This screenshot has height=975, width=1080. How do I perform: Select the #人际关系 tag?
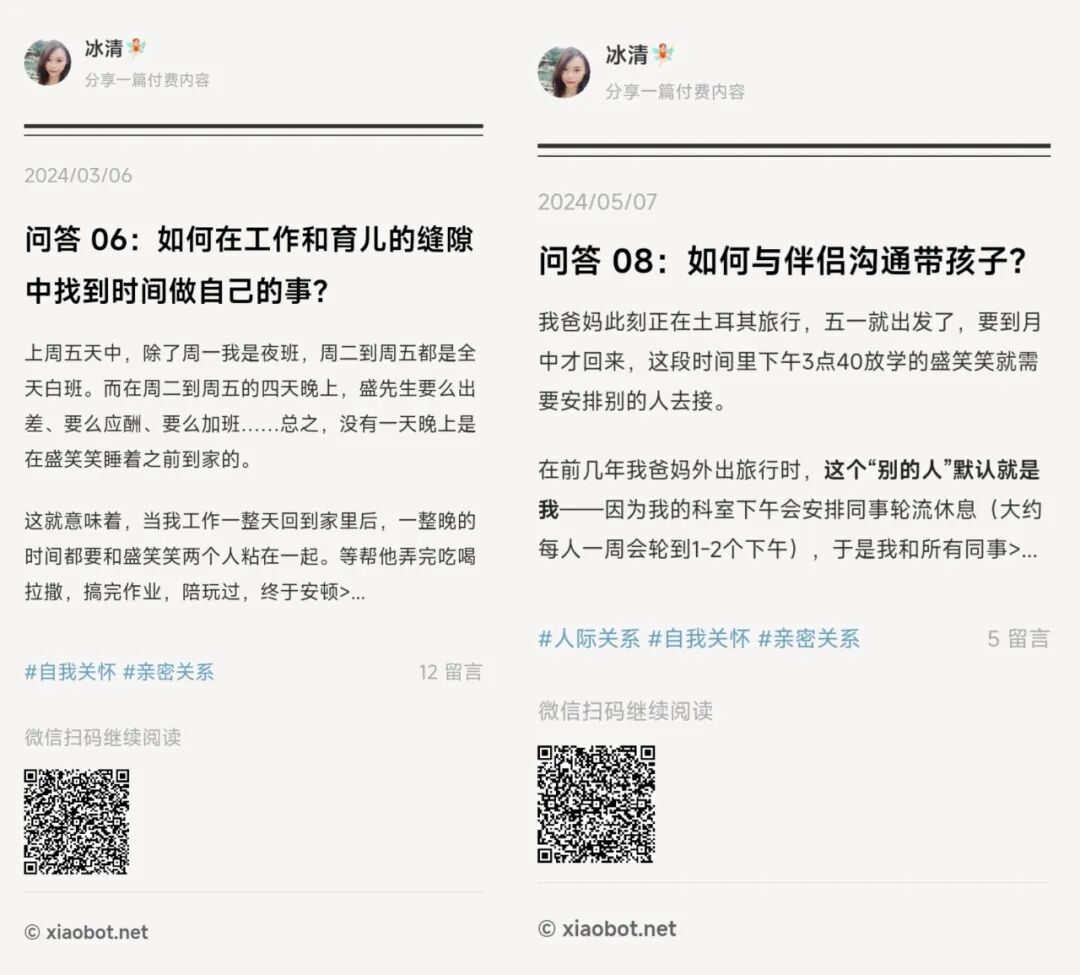[x=589, y=639]
